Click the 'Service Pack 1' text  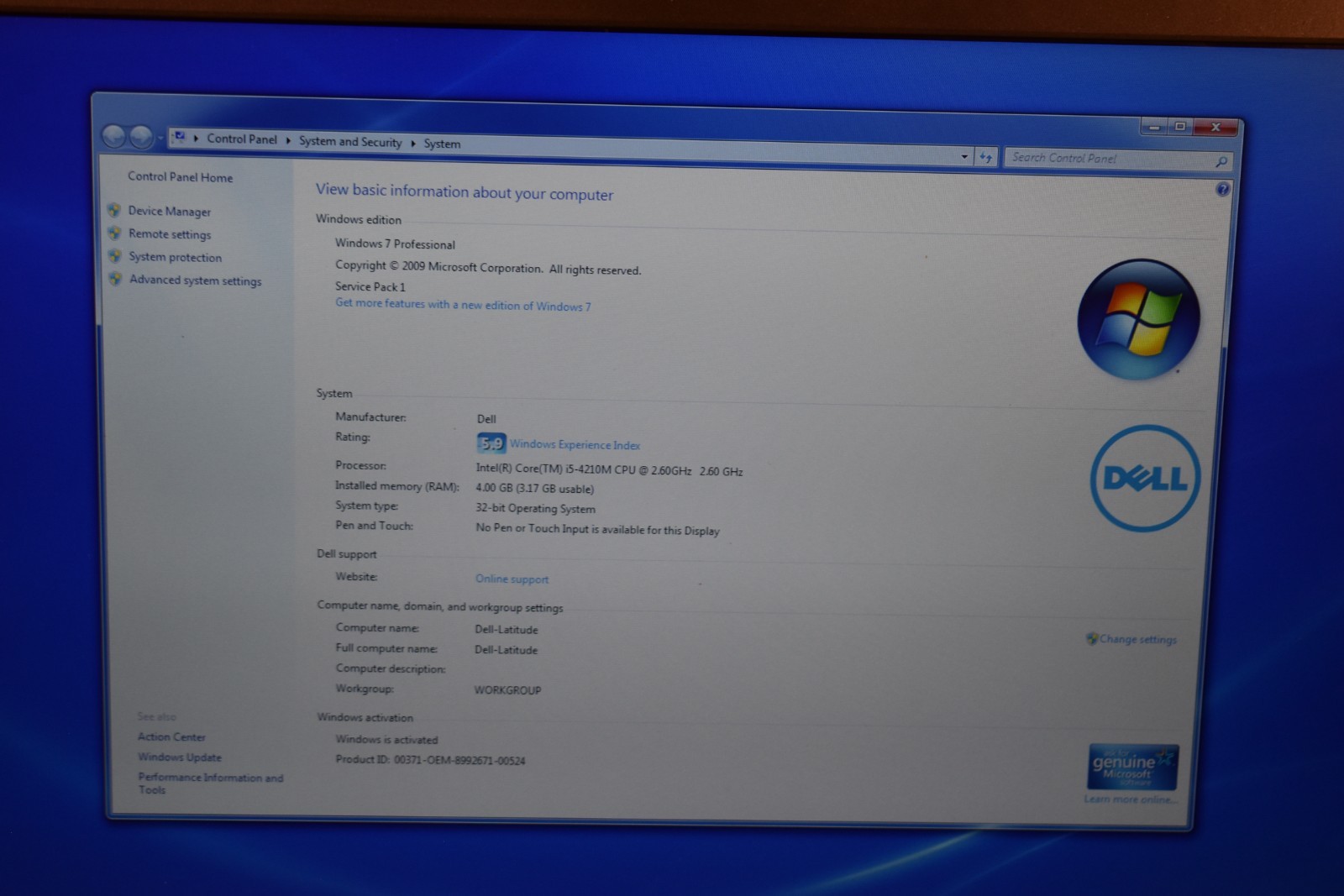pos(370,286)
